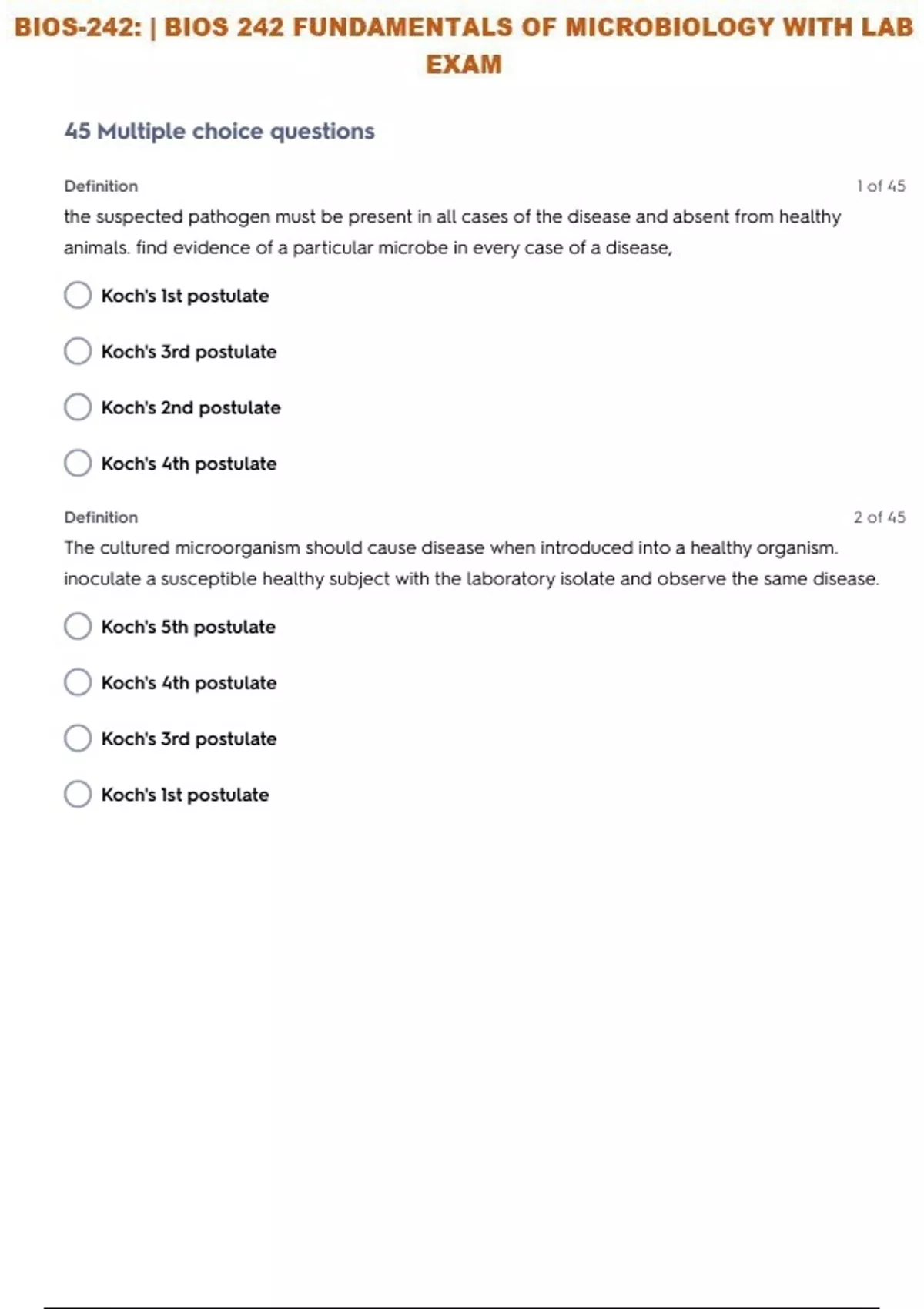Click the '1 of 45' question counter
This screenshot has height=1309, width=924.
pos(880,186)
